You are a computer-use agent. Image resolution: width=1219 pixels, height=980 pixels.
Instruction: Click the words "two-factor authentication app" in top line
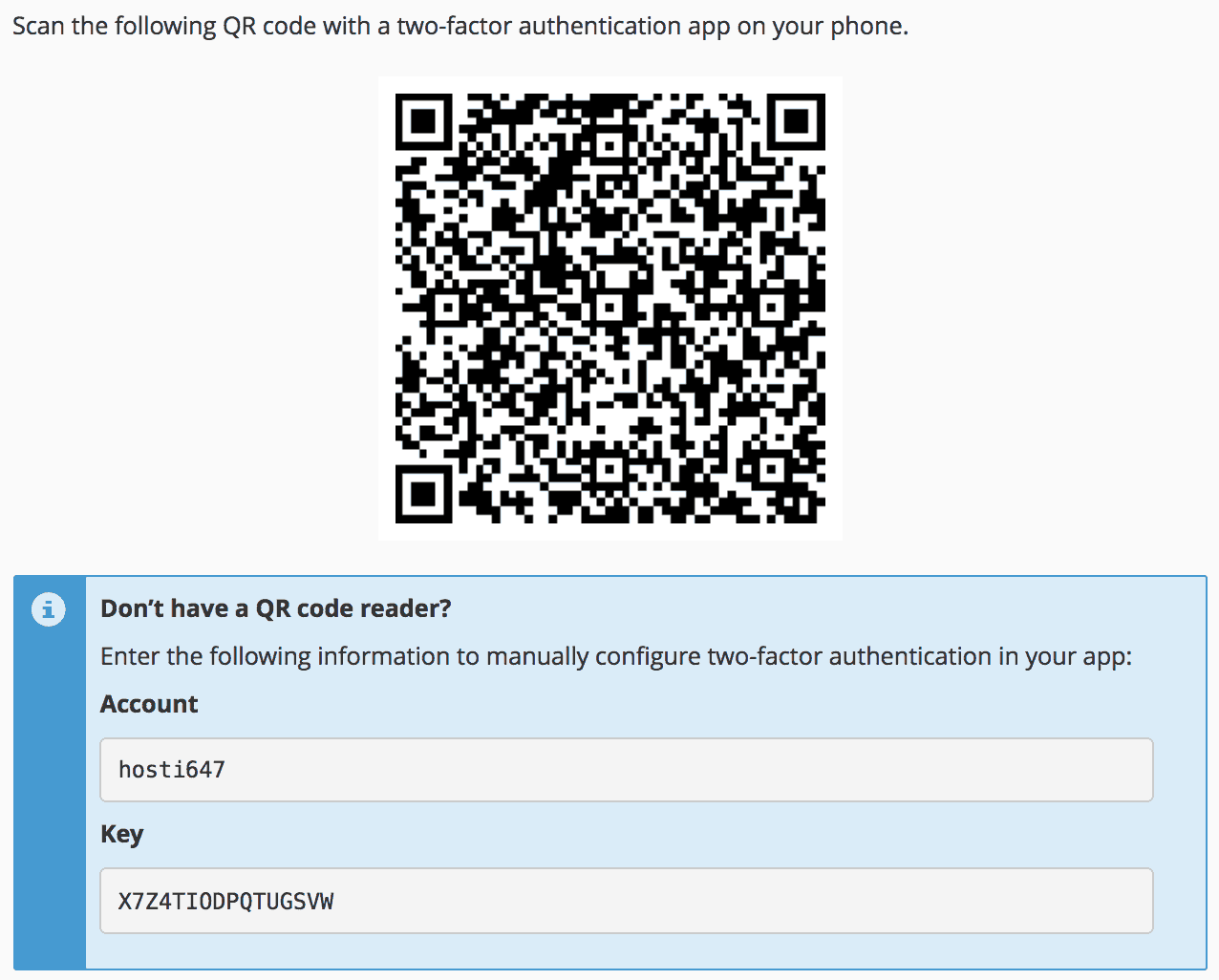[x=562, y=26]
